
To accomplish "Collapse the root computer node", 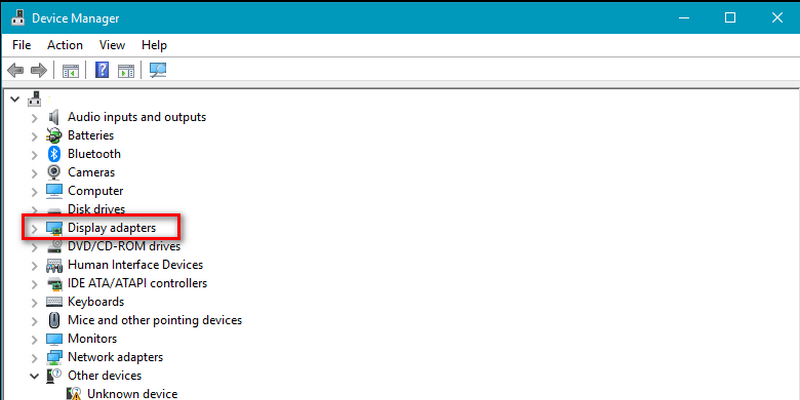I will (x=15, y=99).
